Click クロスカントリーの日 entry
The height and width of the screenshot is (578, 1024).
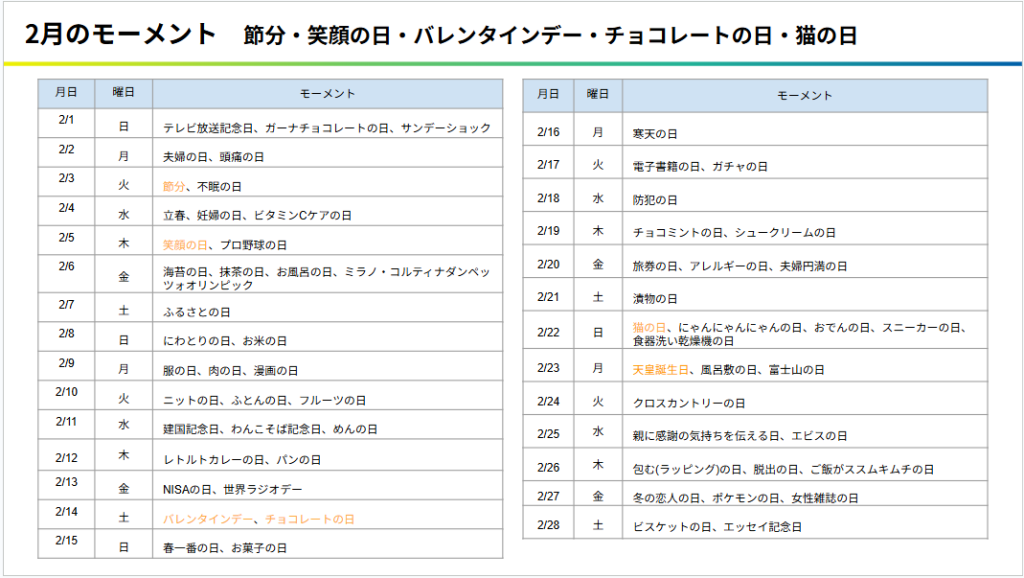tap(689, 403)
